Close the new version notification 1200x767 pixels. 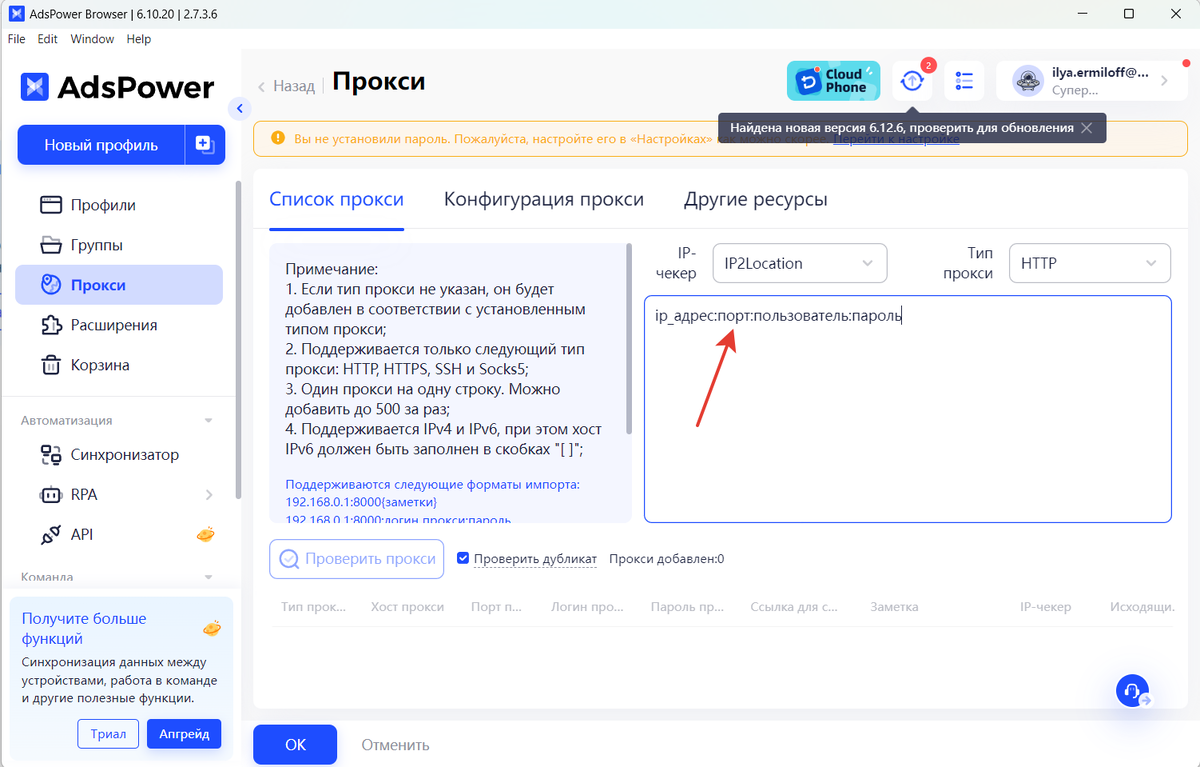[1087, 128]
